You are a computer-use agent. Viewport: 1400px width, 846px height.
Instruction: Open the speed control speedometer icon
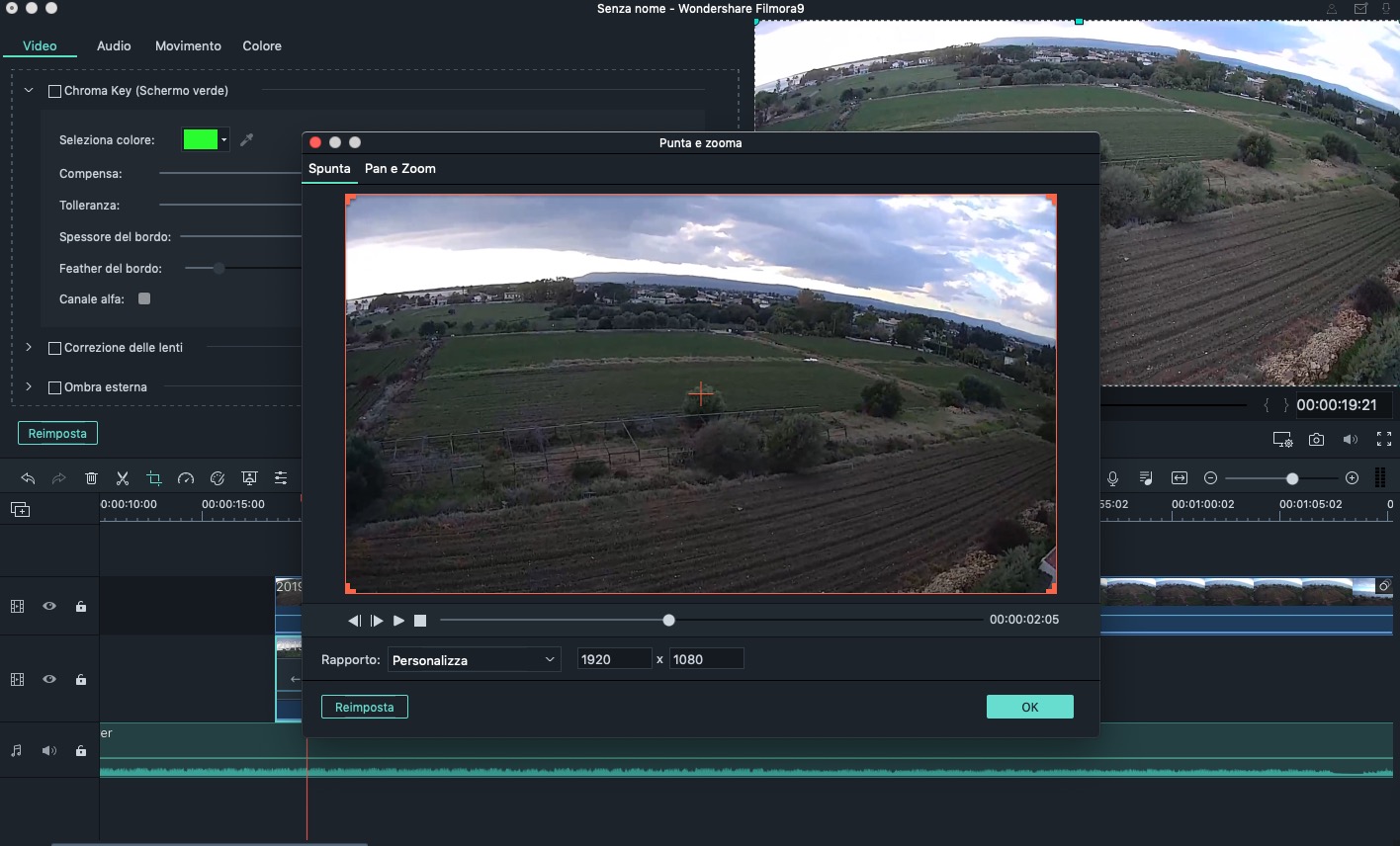(186, 478)
